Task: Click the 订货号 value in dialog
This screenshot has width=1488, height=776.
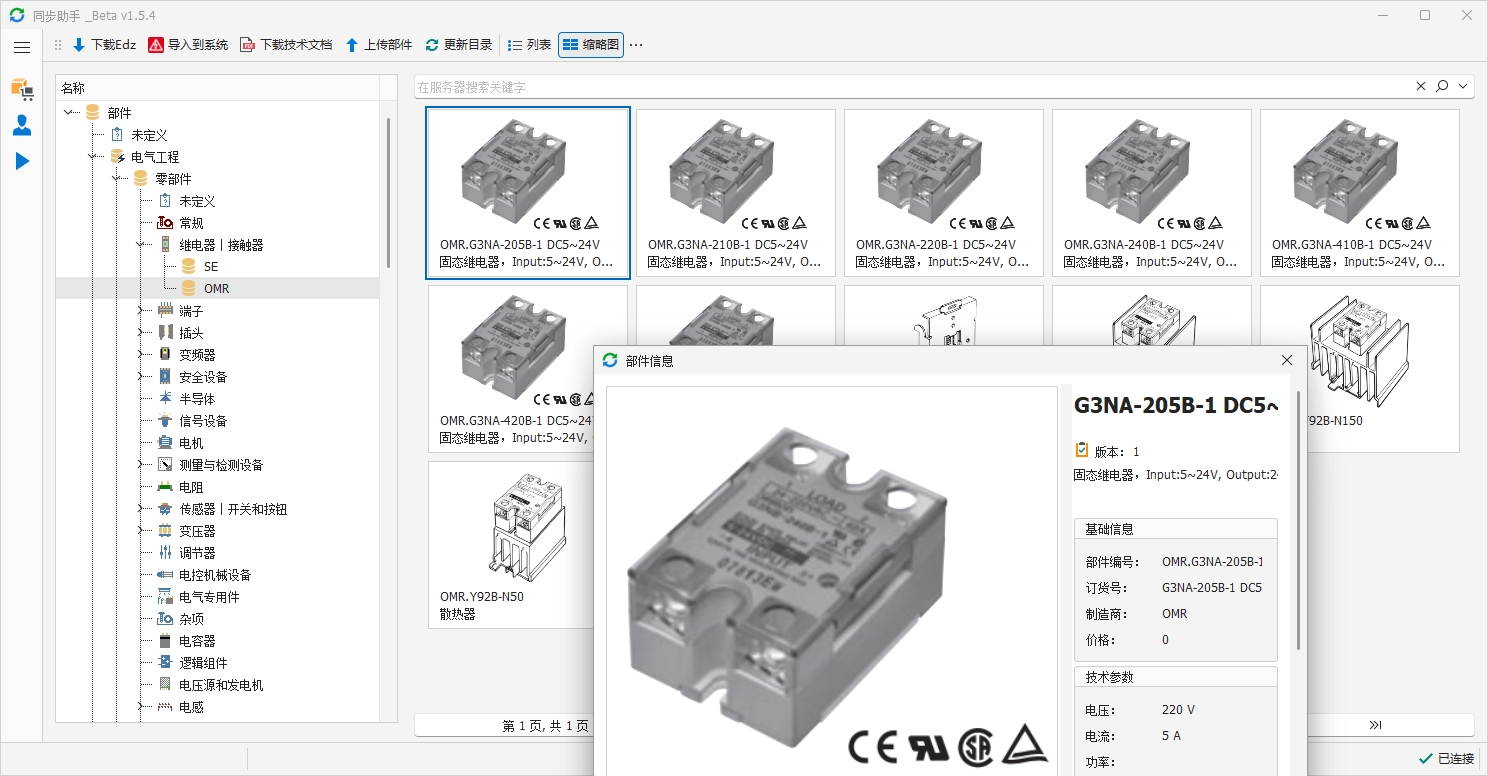Action: pos(1212,588)
